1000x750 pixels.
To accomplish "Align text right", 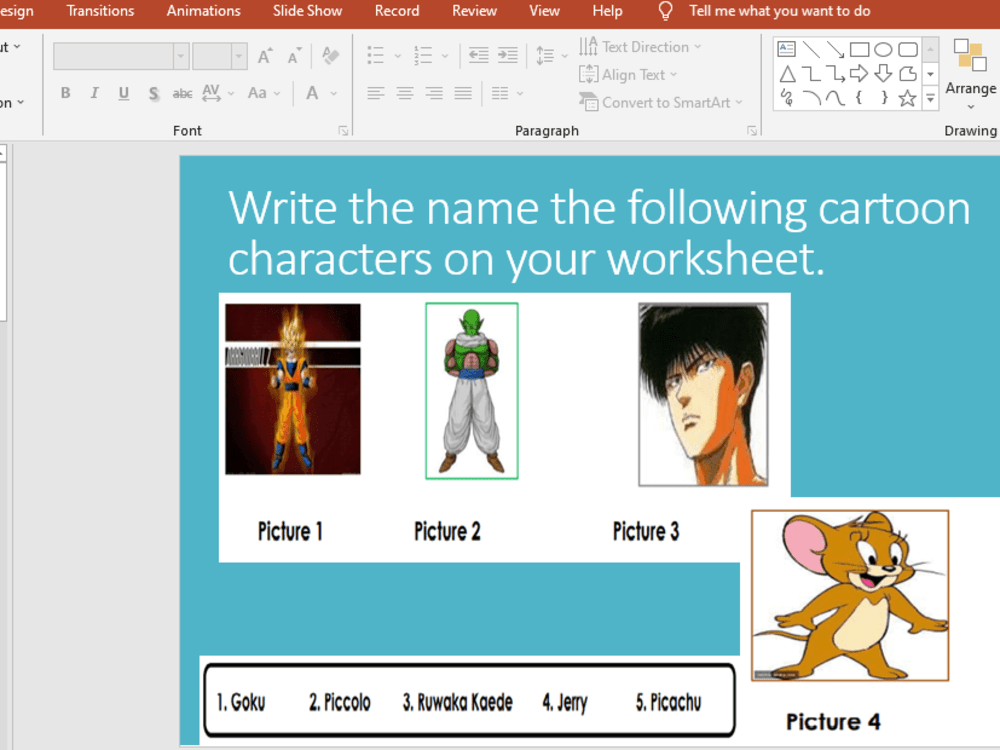I will (434, 94).
